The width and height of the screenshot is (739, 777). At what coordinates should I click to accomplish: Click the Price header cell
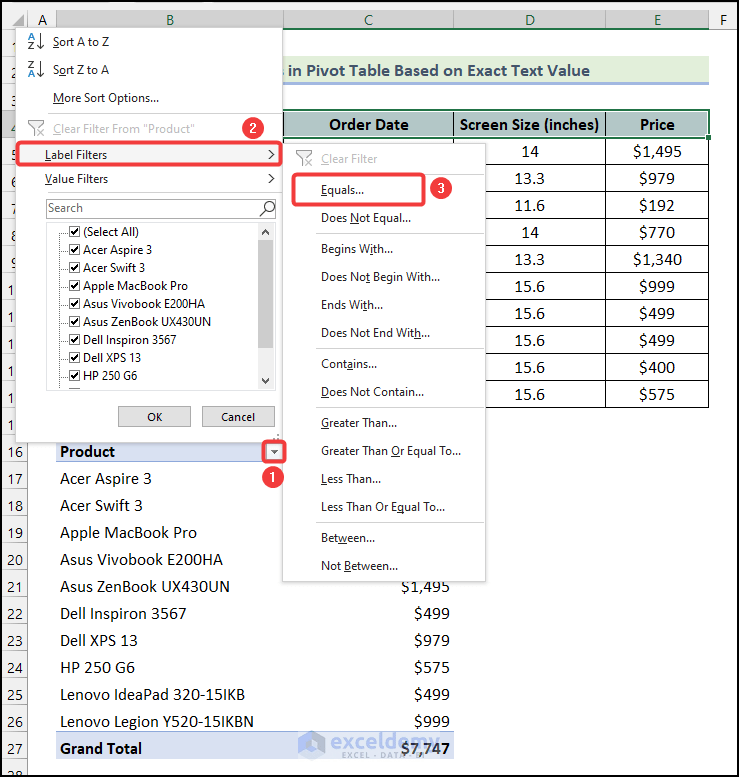pos(657,124)
